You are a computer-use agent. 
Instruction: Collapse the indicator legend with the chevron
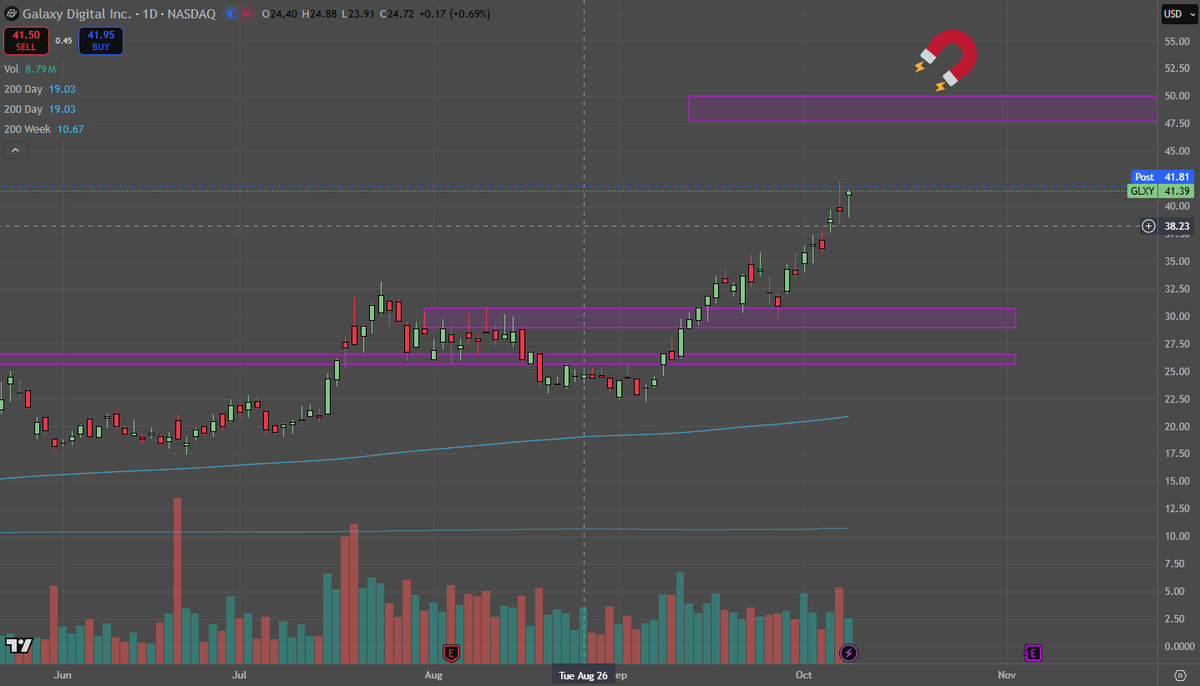pyautogui.click(x=15, y=150)
